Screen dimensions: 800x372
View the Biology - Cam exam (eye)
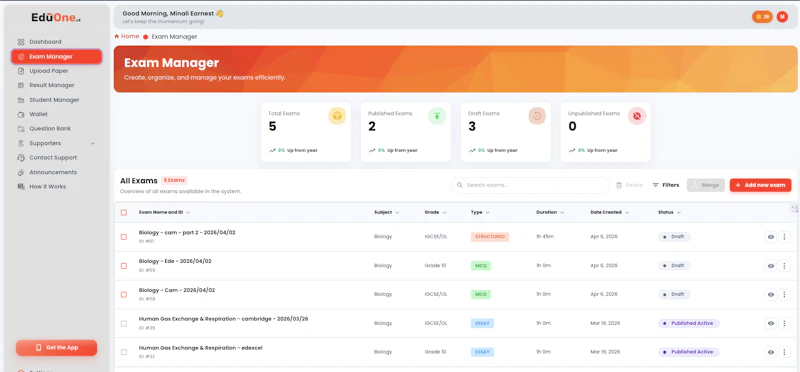tap(770, 294)
